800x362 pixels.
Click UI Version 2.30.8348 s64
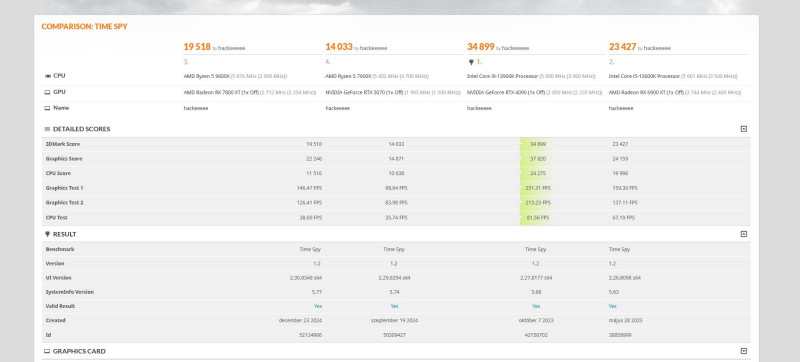pos(306,278)
